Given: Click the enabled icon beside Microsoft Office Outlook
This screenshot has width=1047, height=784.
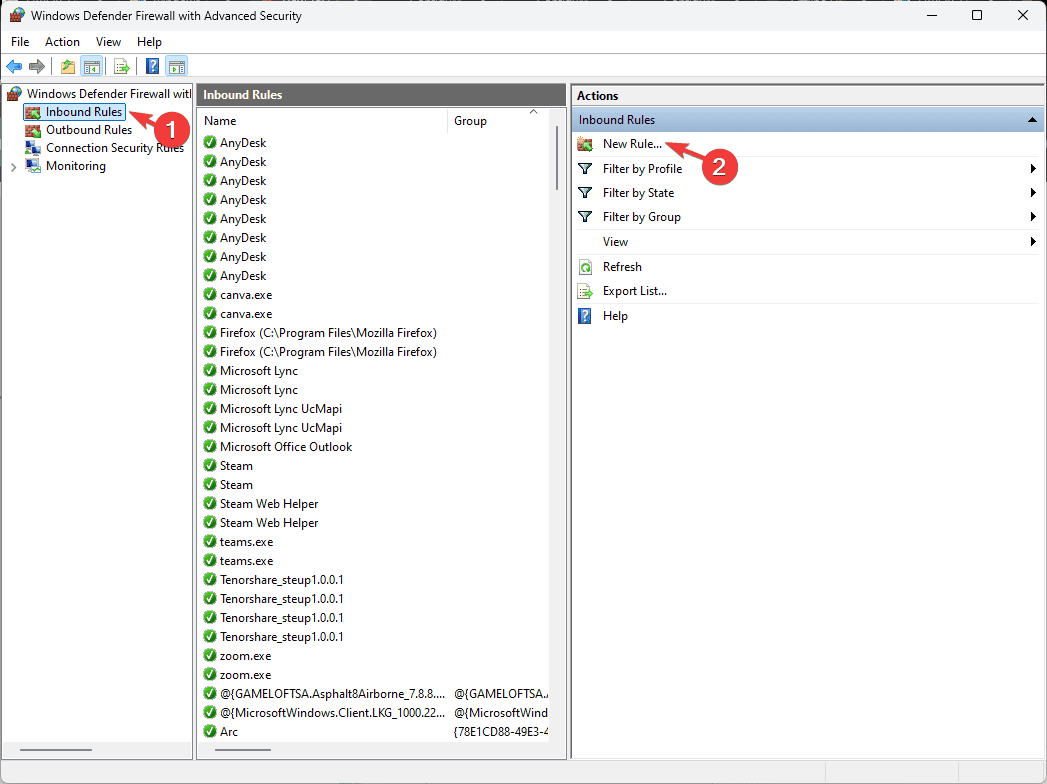Looking at the screenshot, I should pyautogui.click(x=210, y=446).
